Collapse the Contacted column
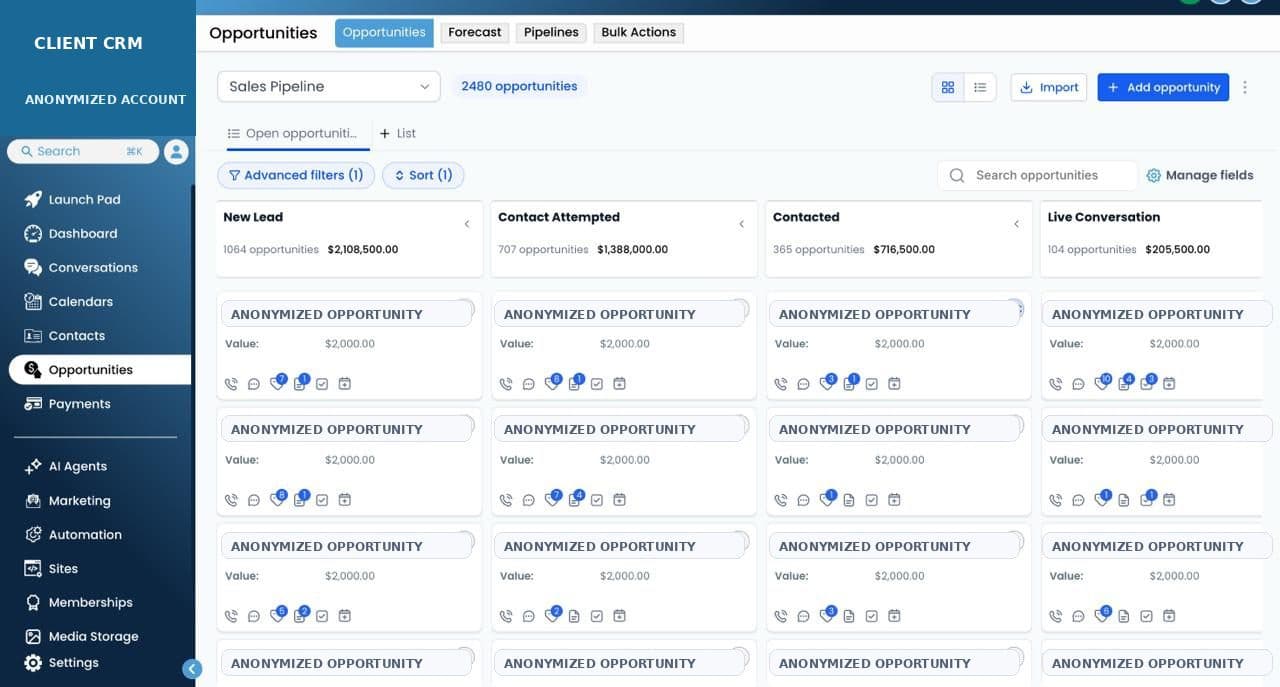This screenshot has width=1280, height=687. coord(1017,224)
